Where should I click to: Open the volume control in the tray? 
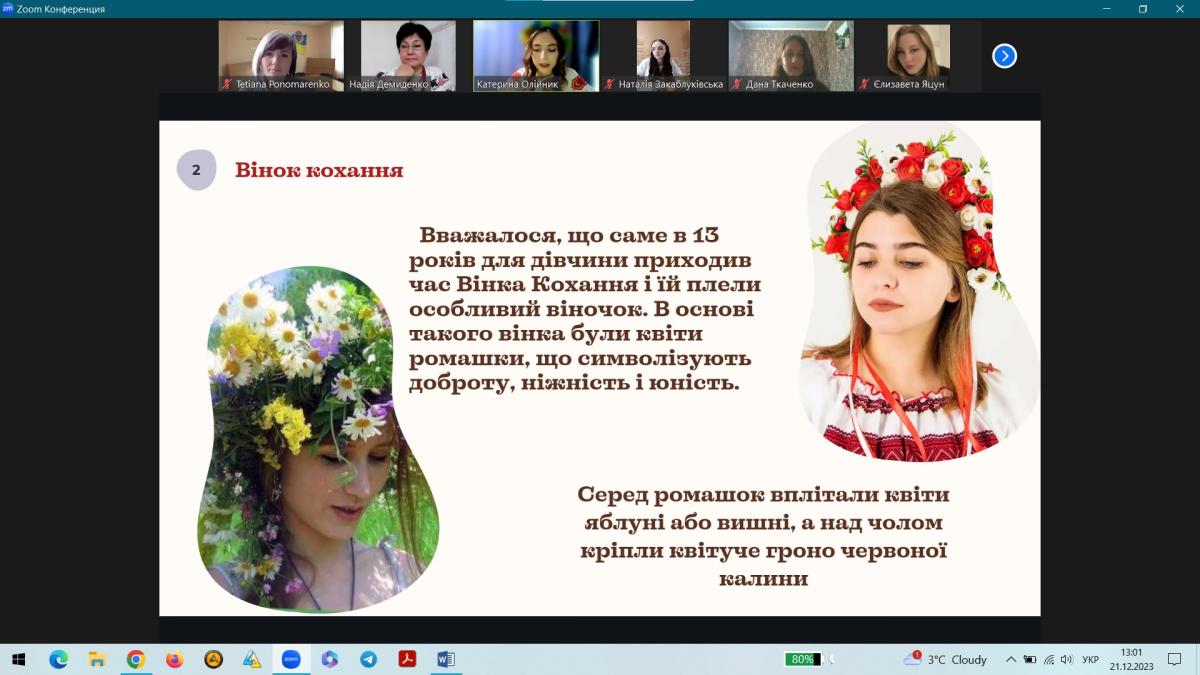(1066, 659)
